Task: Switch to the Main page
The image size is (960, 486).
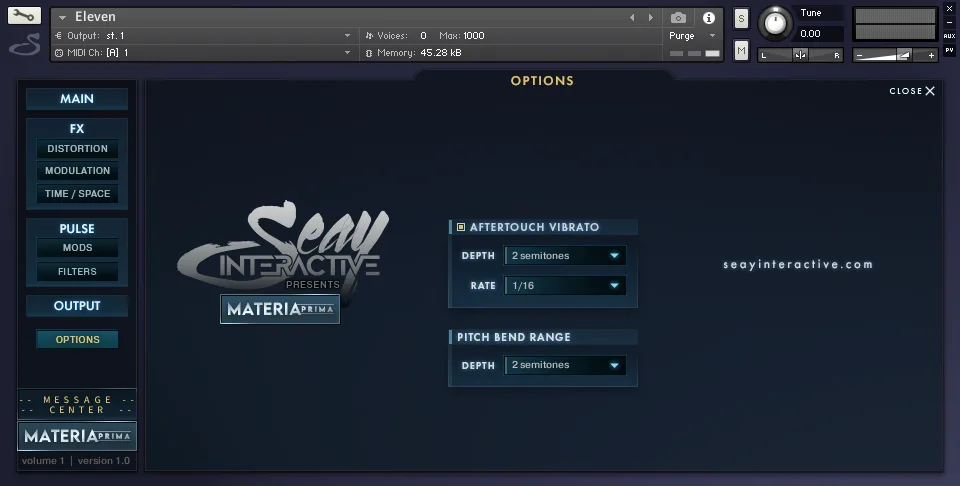Action: tap(77, 99)
